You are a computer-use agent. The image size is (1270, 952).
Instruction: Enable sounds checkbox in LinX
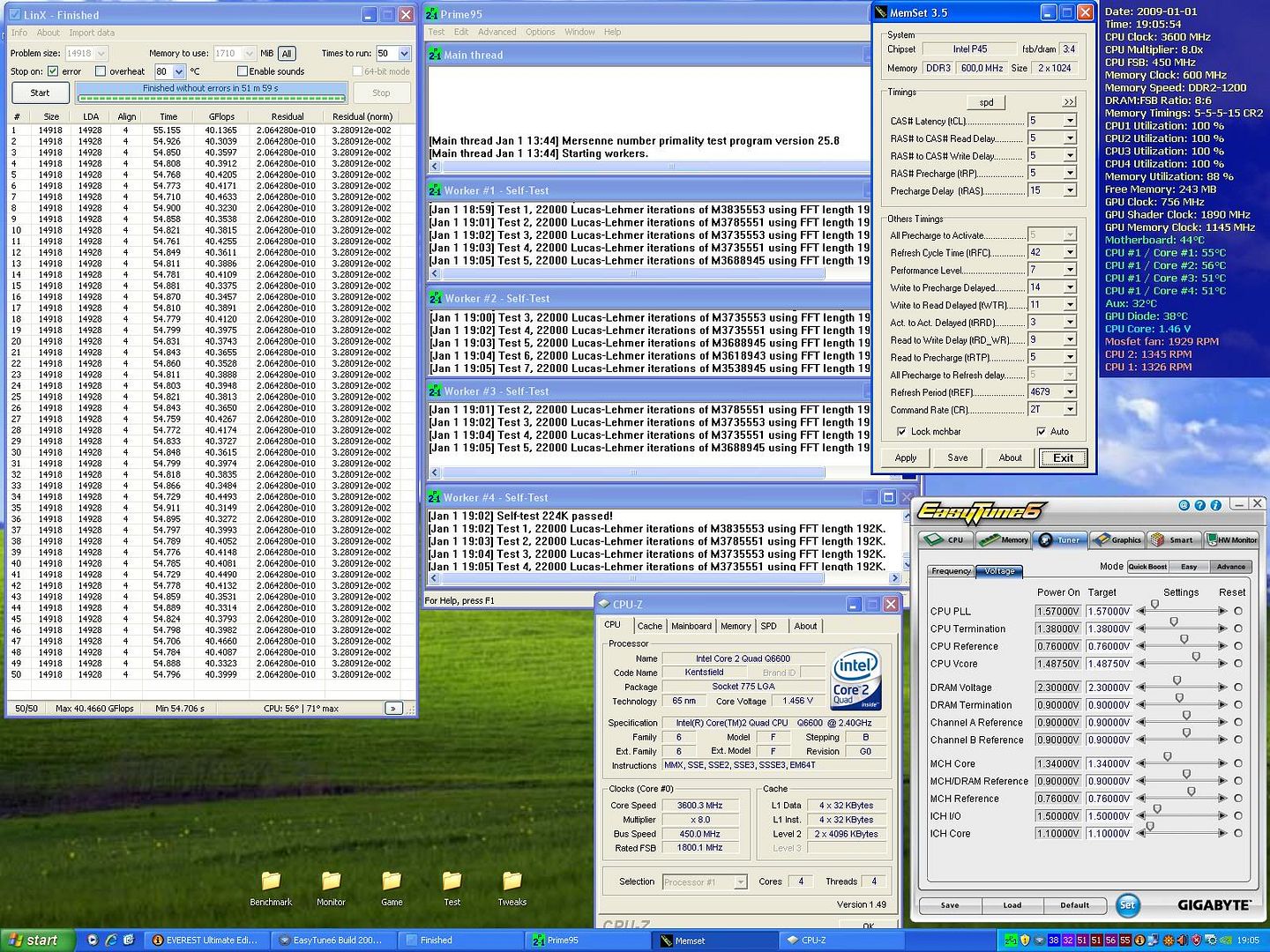coord(243,71)
